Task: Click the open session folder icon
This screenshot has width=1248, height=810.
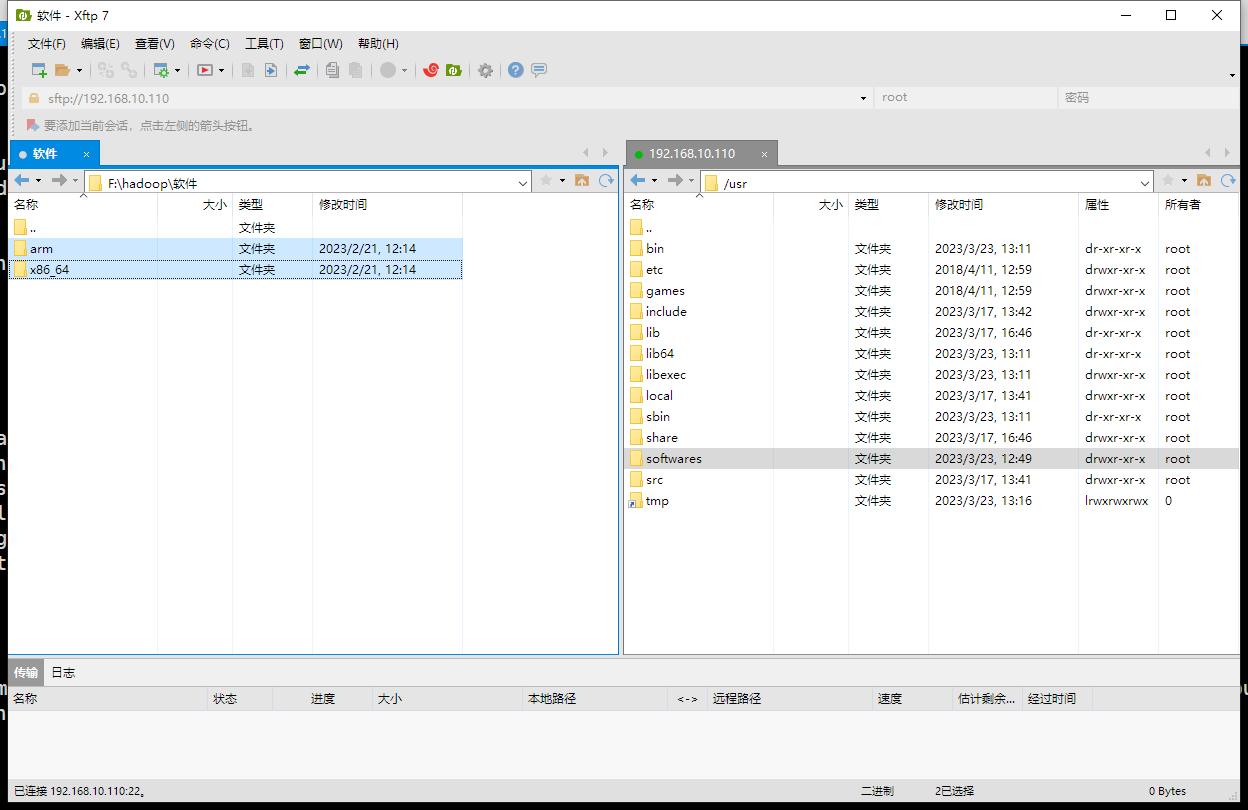Action: [62, 70]
